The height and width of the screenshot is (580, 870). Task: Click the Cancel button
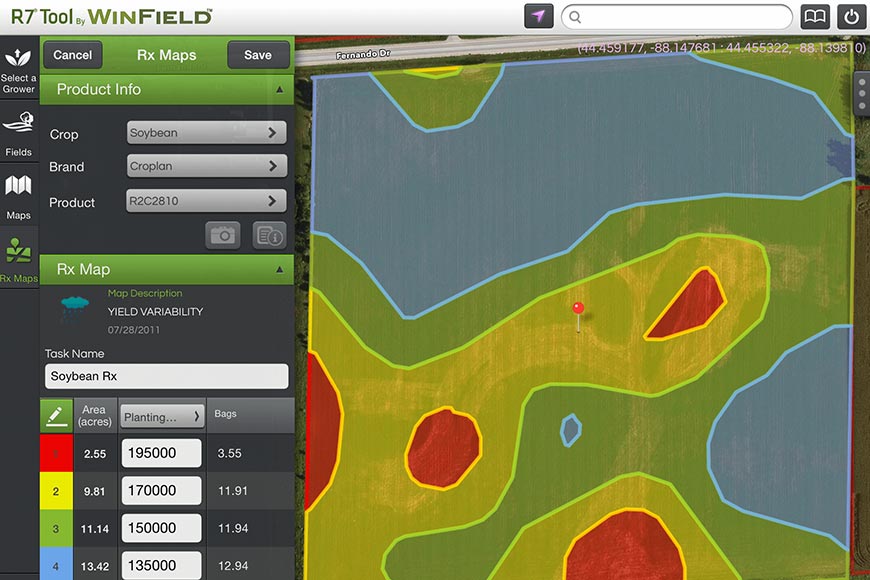pos(72,55)
